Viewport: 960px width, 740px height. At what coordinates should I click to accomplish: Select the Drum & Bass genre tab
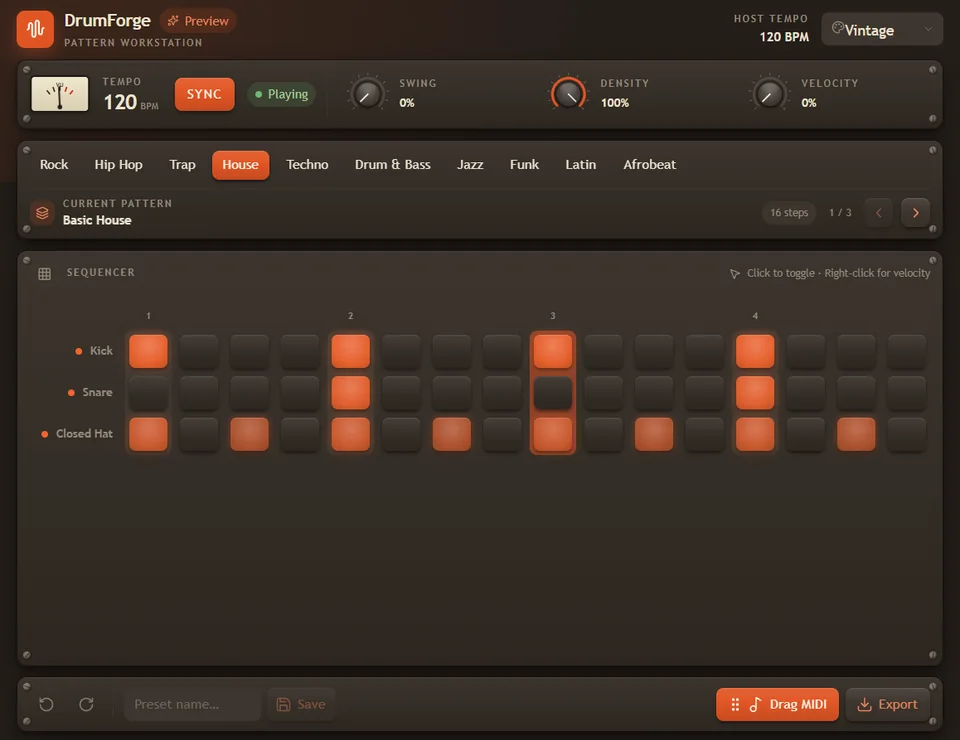[x=392, y=165]
